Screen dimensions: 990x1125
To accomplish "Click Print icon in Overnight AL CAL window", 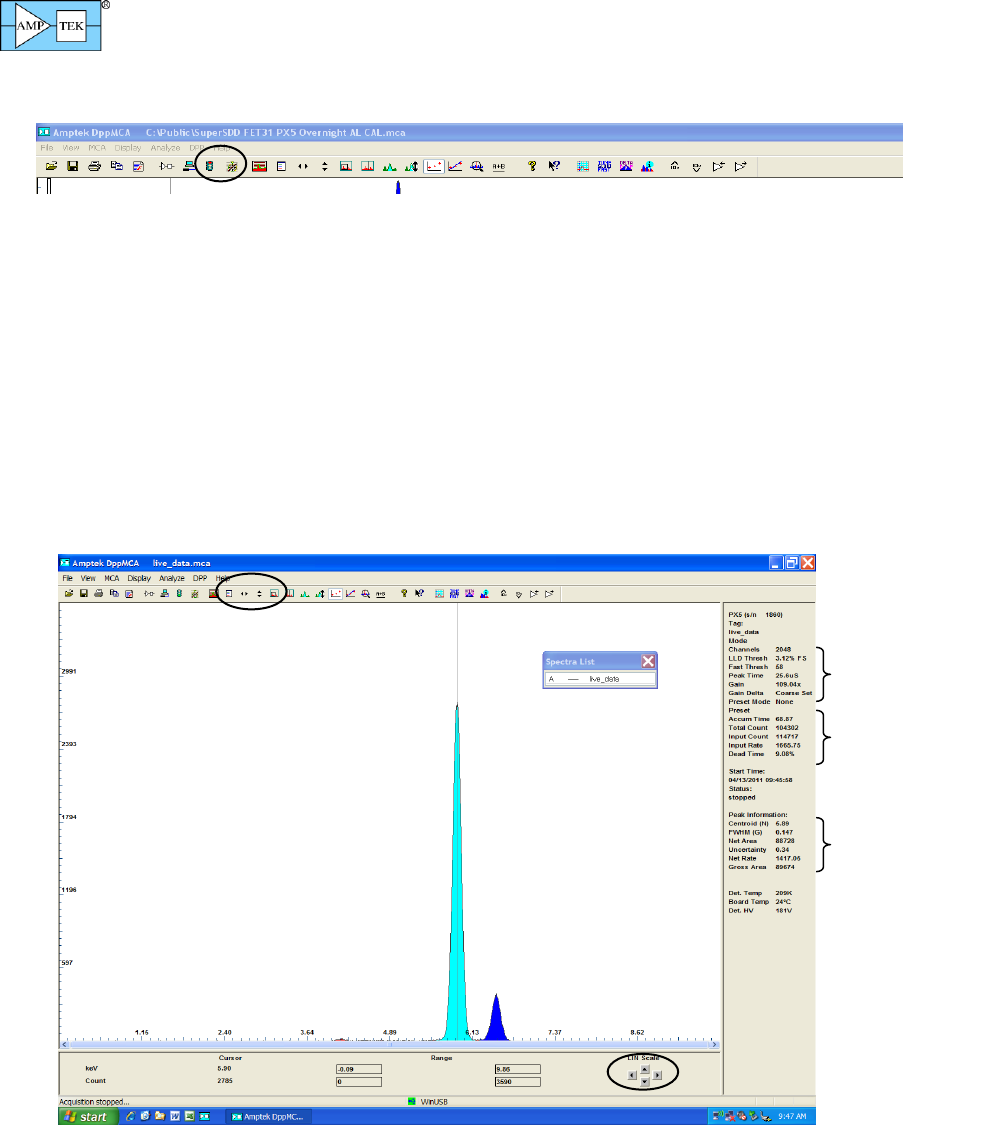I will point(94,166).
